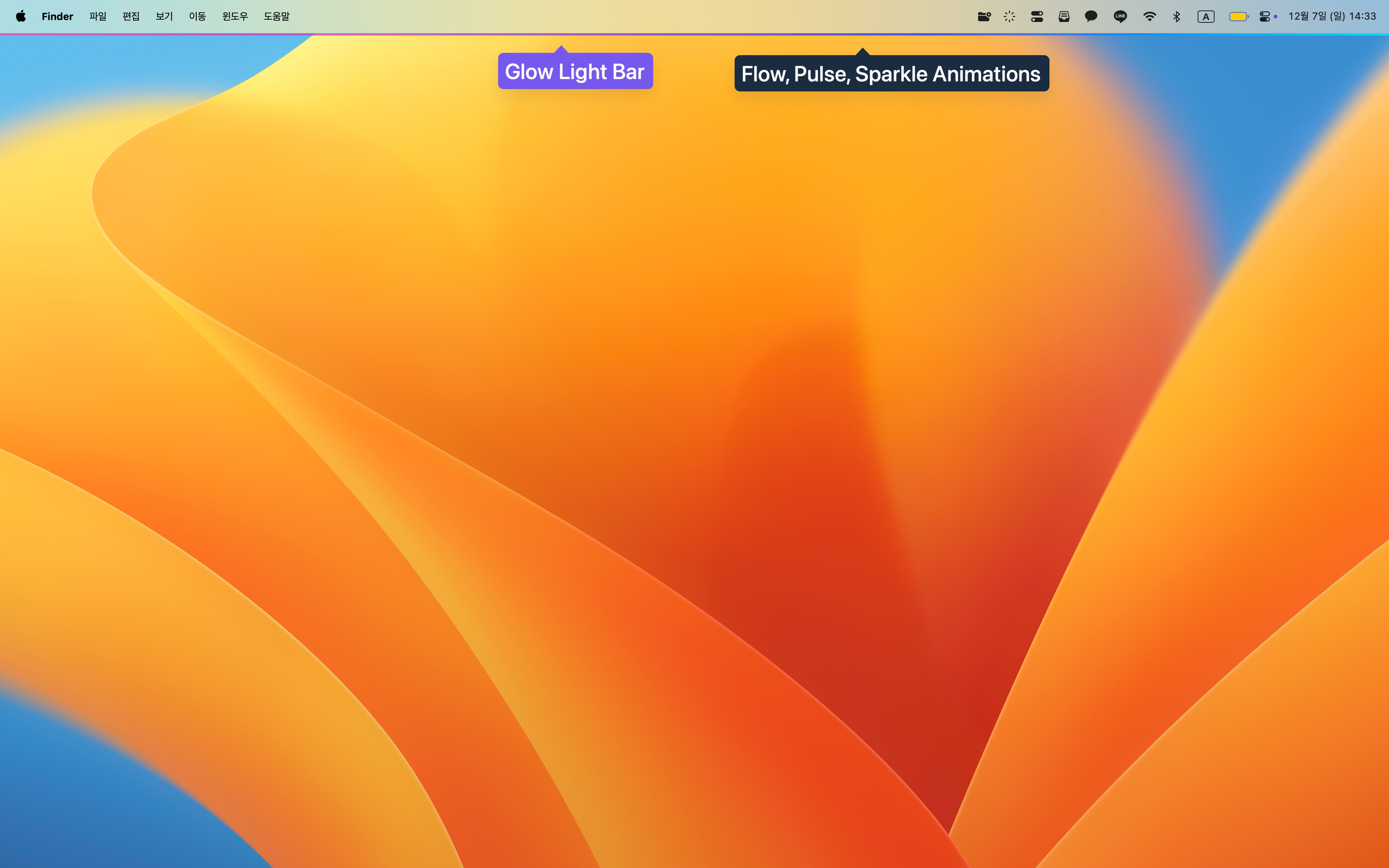Open the inbox tray menu bar icon
The height and width of the screenshot is (868, 1389).
[x=1063, y=16]
